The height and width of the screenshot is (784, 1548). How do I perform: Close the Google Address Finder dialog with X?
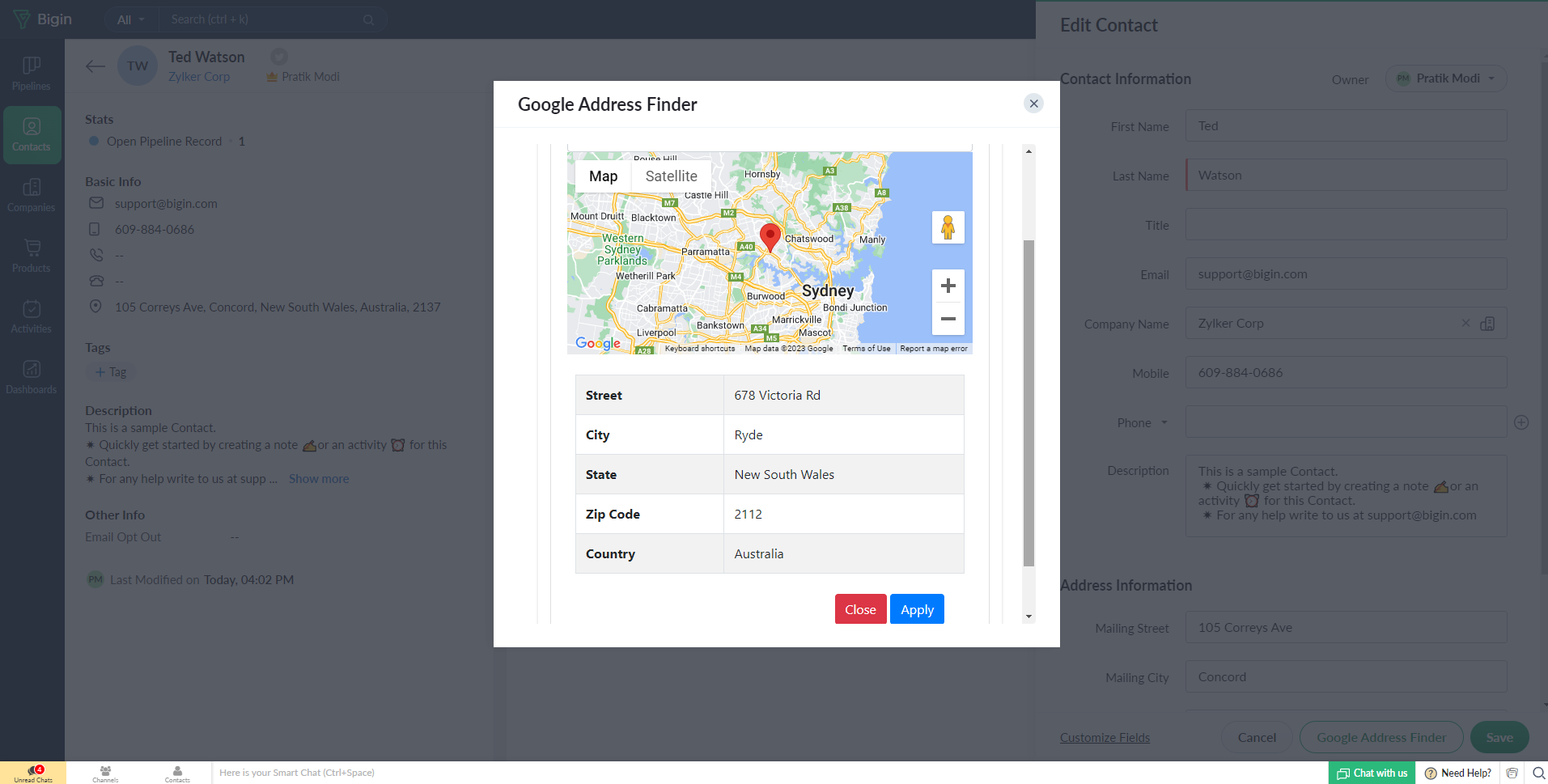[x=1033, y=104]
